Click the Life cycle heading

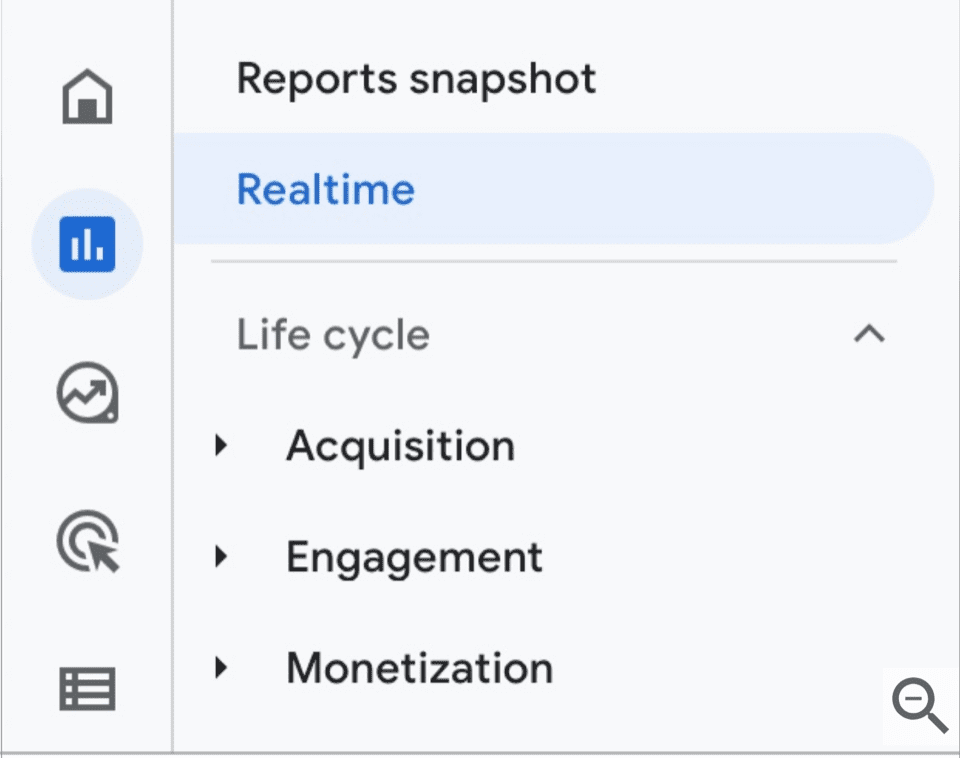coord(332,335)
